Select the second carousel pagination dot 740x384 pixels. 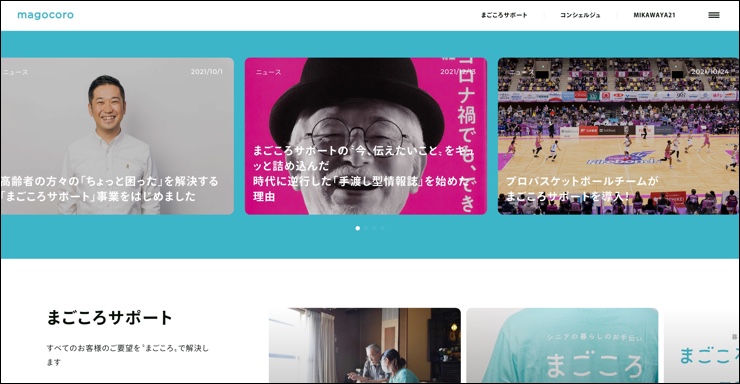tap(366, 228)
